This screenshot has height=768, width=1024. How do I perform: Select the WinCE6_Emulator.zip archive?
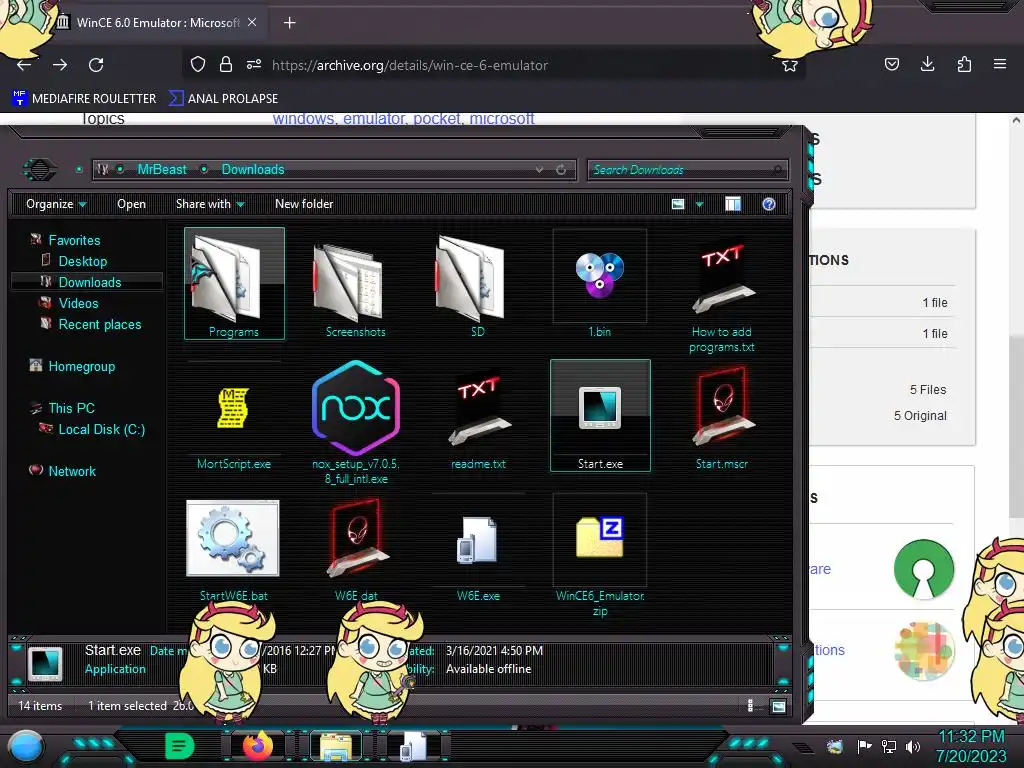pyautogui.click(x=600, y=555)
